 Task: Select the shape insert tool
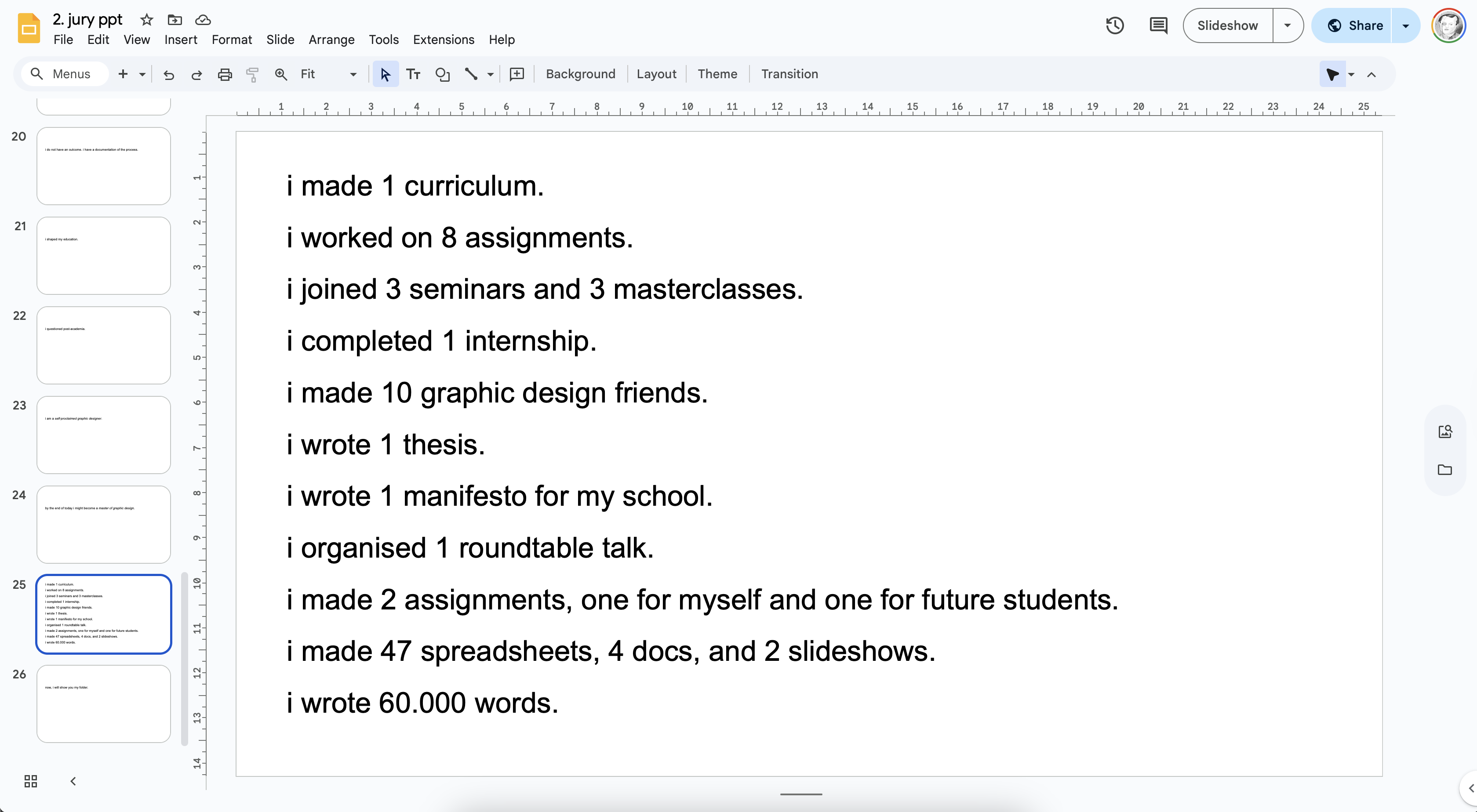point(442,75)
